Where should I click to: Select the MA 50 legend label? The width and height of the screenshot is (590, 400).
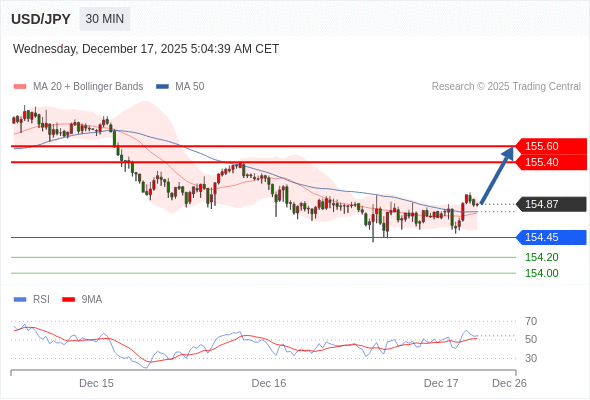click(190, 87)
